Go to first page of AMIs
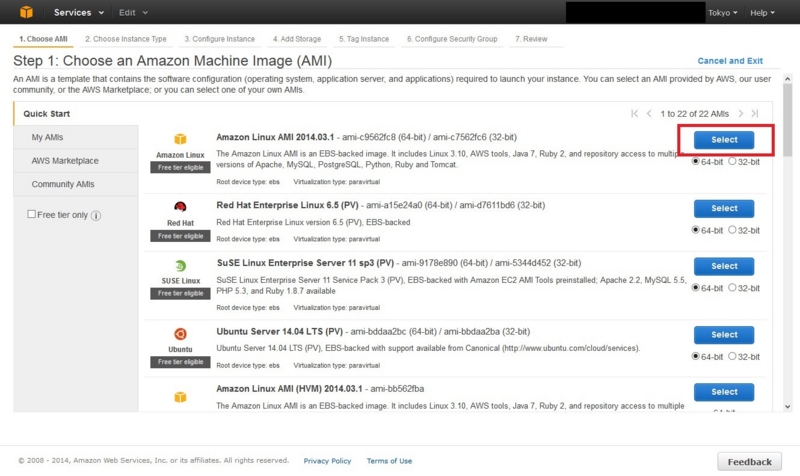Viewport: 800px width, 476px height. (x=634, y=113)
